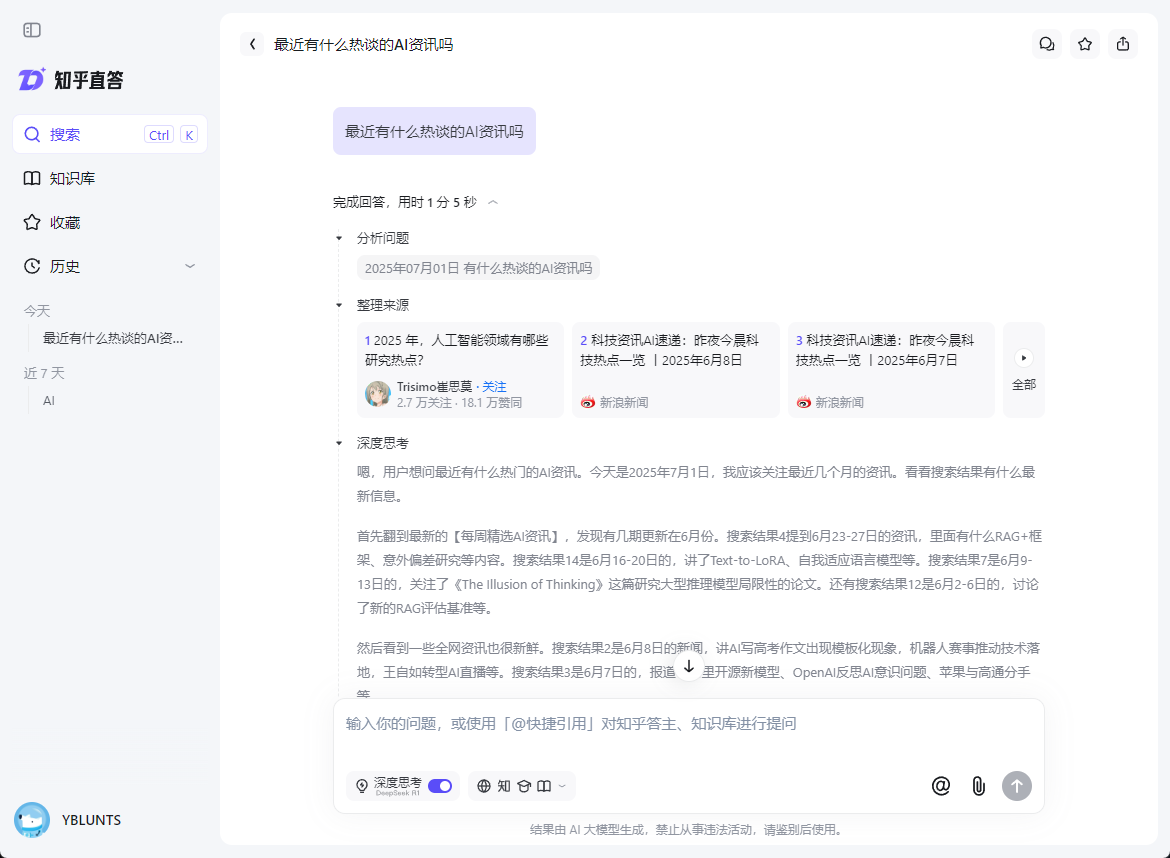
Task: Open history item AI under 近7天
Action: click(x=49, y=401)
